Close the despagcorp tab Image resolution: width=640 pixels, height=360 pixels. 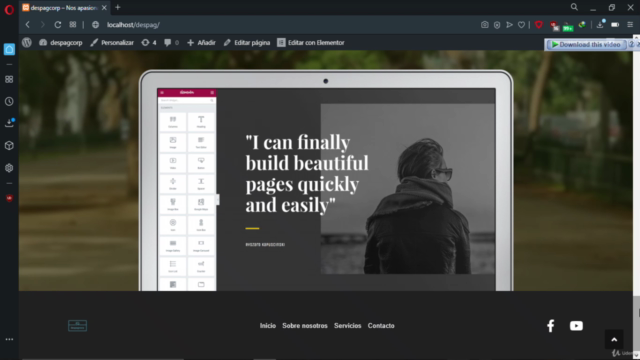(x=104, y=8)
